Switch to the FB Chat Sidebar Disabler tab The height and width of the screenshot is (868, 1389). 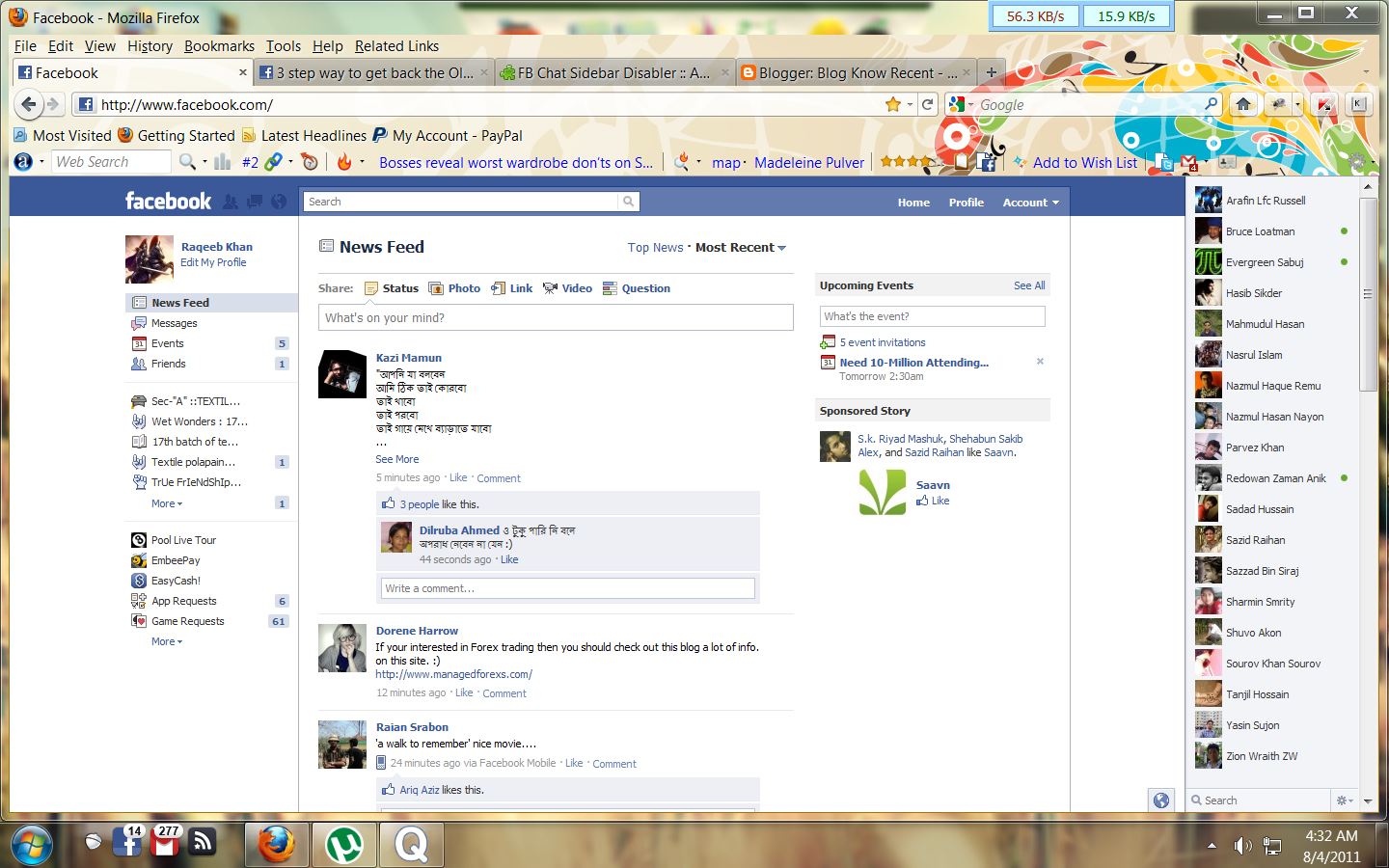pos(610,72)
